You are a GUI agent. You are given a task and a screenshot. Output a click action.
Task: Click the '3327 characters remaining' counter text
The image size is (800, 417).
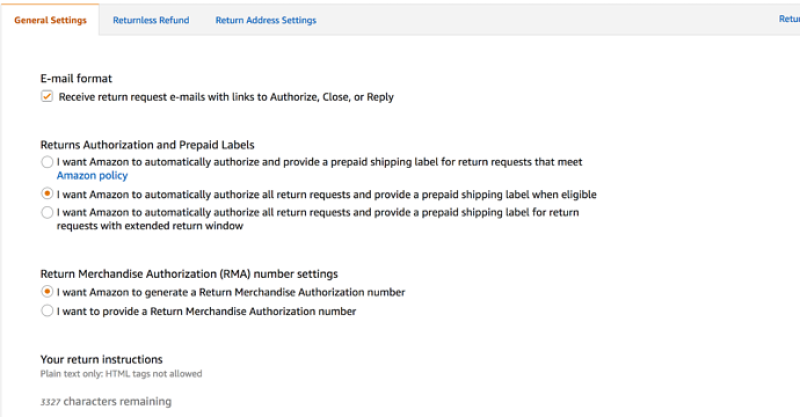(106, 402)
